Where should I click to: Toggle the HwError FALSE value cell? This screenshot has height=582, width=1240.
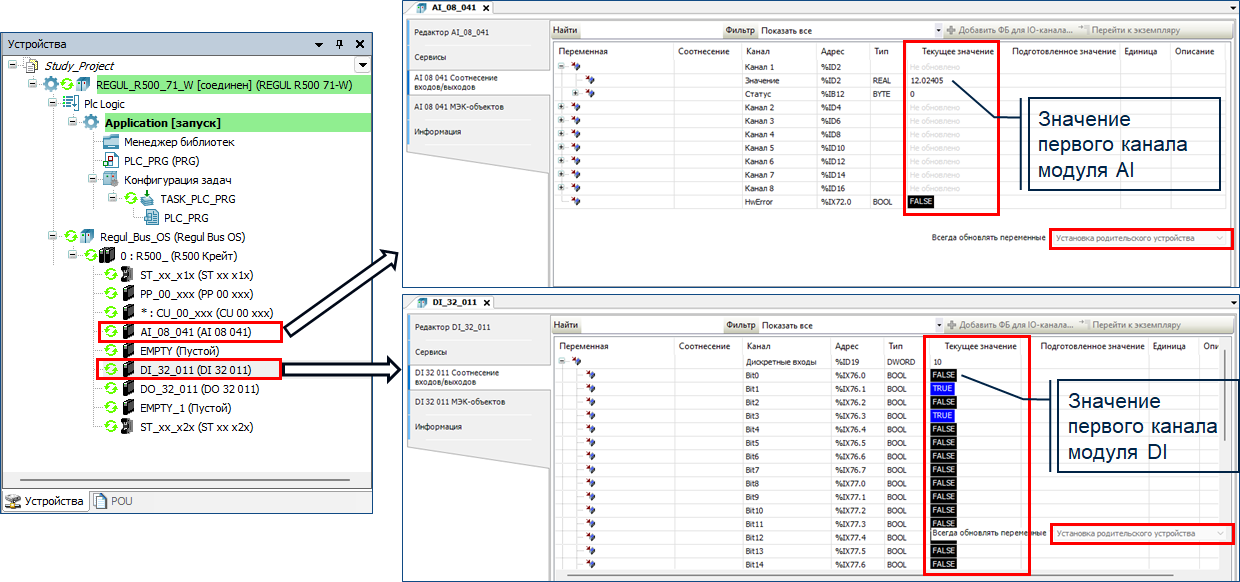(x=922, y=201)
